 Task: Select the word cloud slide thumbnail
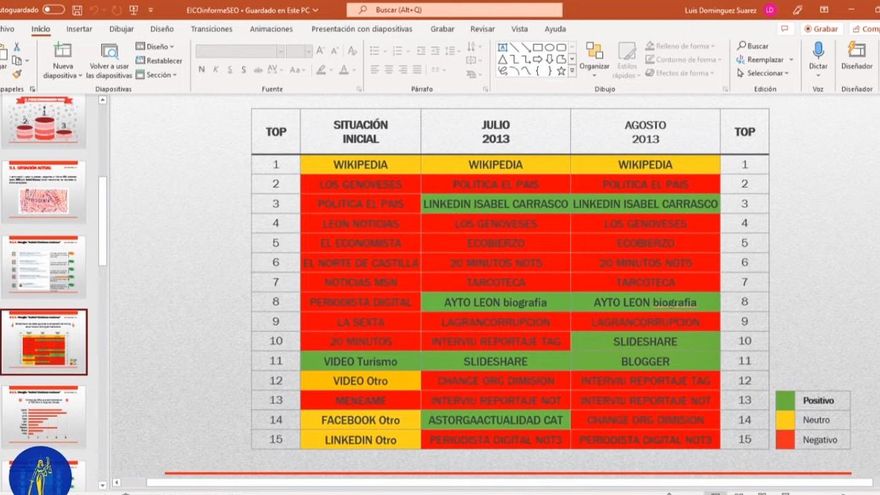44,192
